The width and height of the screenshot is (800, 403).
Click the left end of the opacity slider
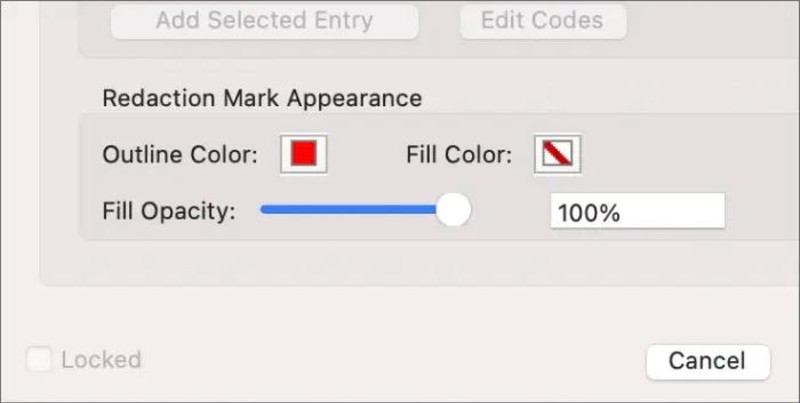coord(264,210)
